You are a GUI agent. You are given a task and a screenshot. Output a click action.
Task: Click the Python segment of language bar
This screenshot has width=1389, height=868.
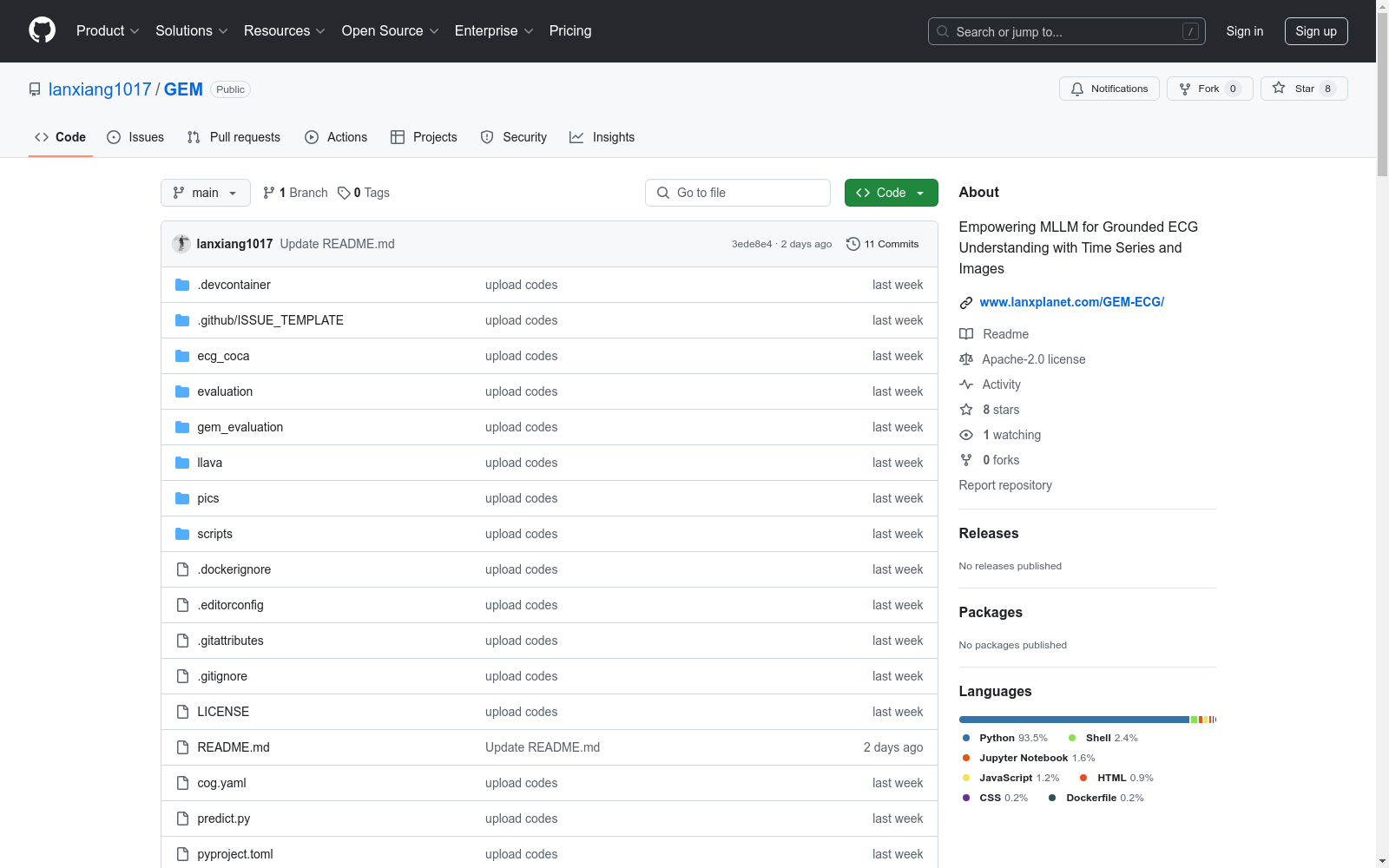pos(1074,720)
